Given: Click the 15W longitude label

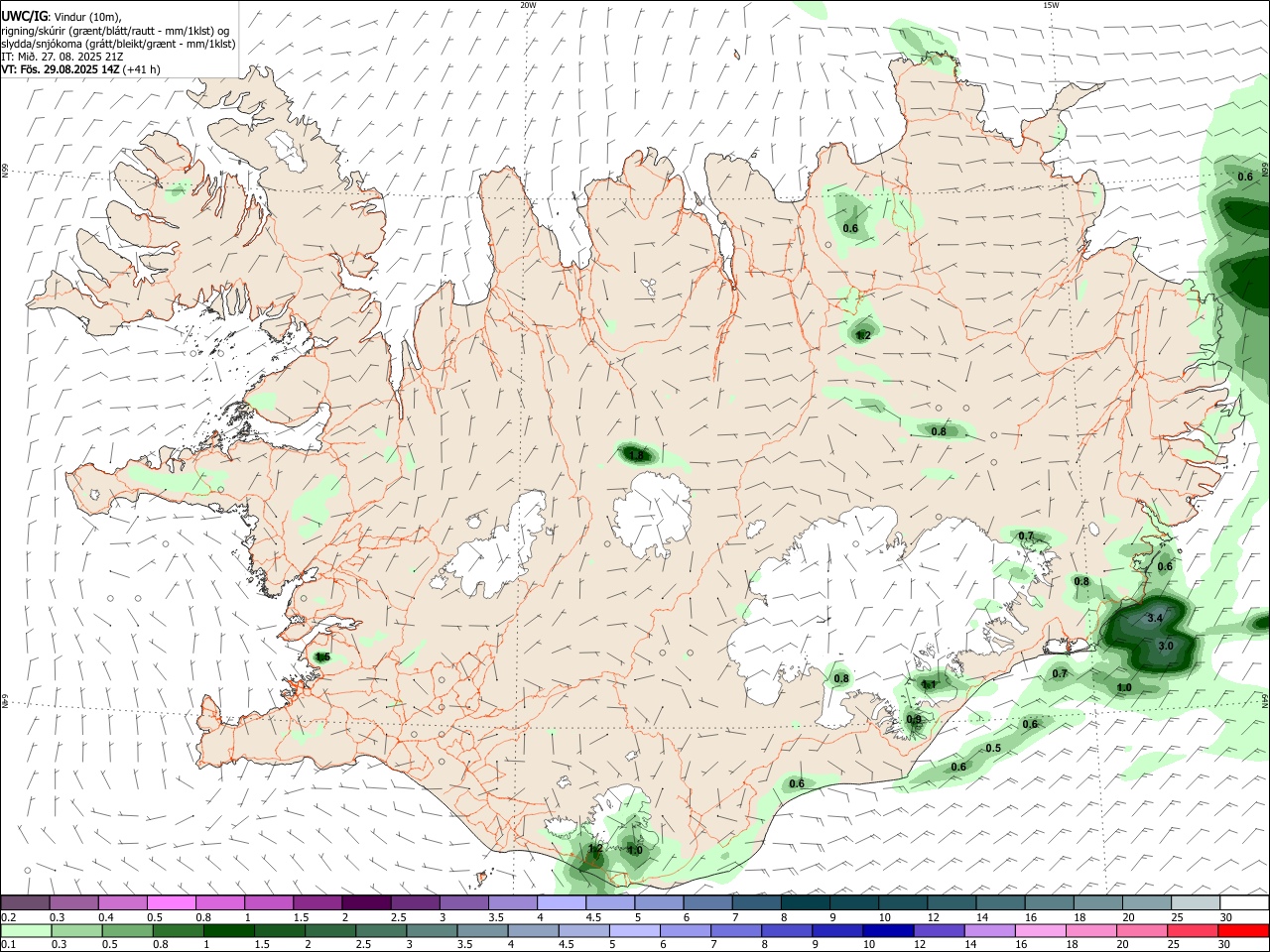Looking at the screenshot, I should 1051,5.
